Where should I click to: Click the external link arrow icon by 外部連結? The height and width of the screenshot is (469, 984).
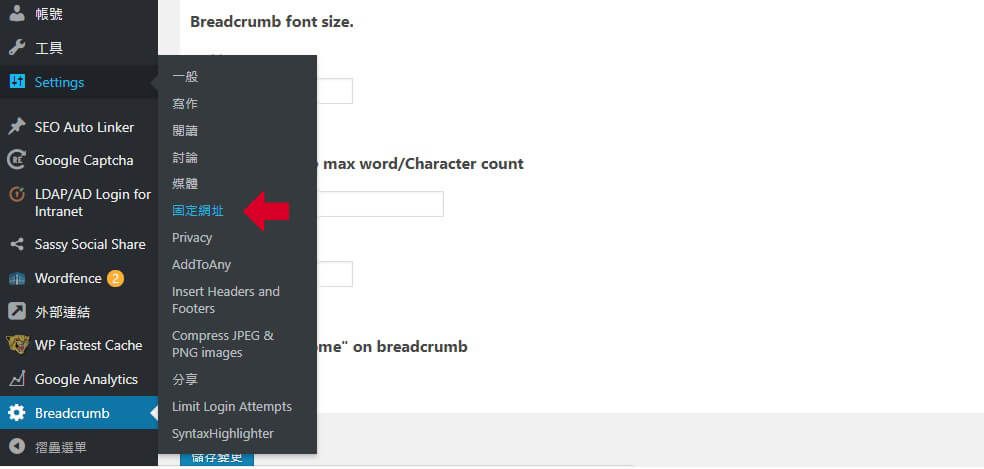tap(17, 311)
